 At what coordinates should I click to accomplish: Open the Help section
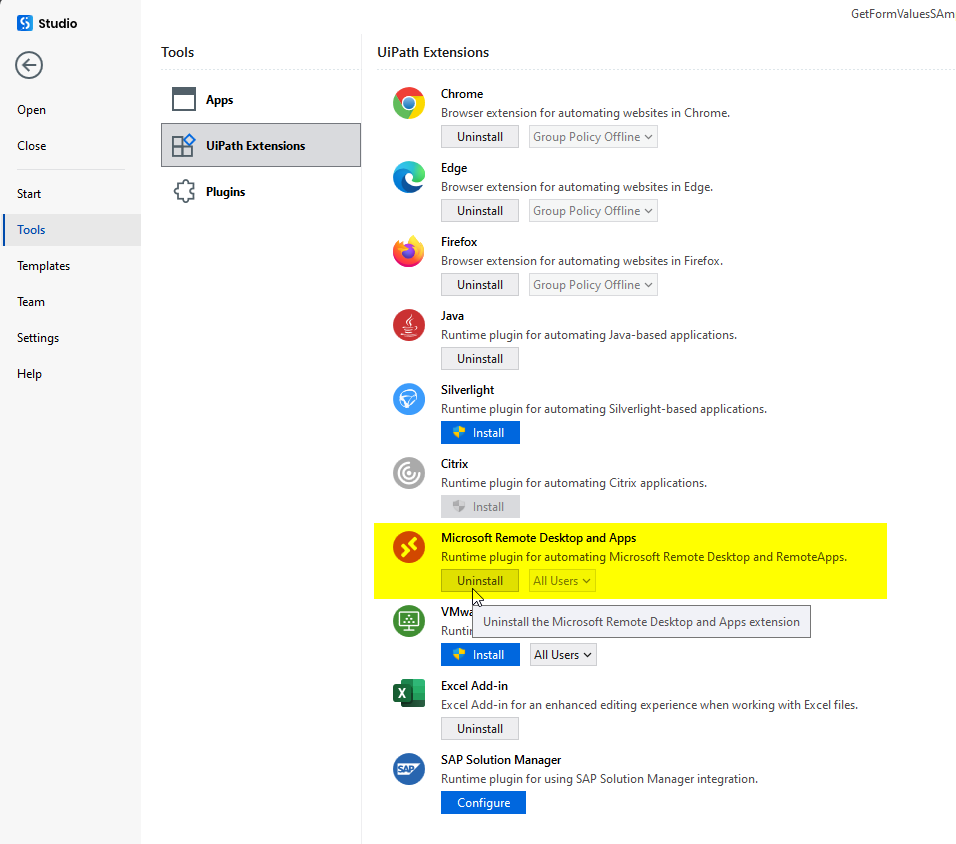coord(29,374)
